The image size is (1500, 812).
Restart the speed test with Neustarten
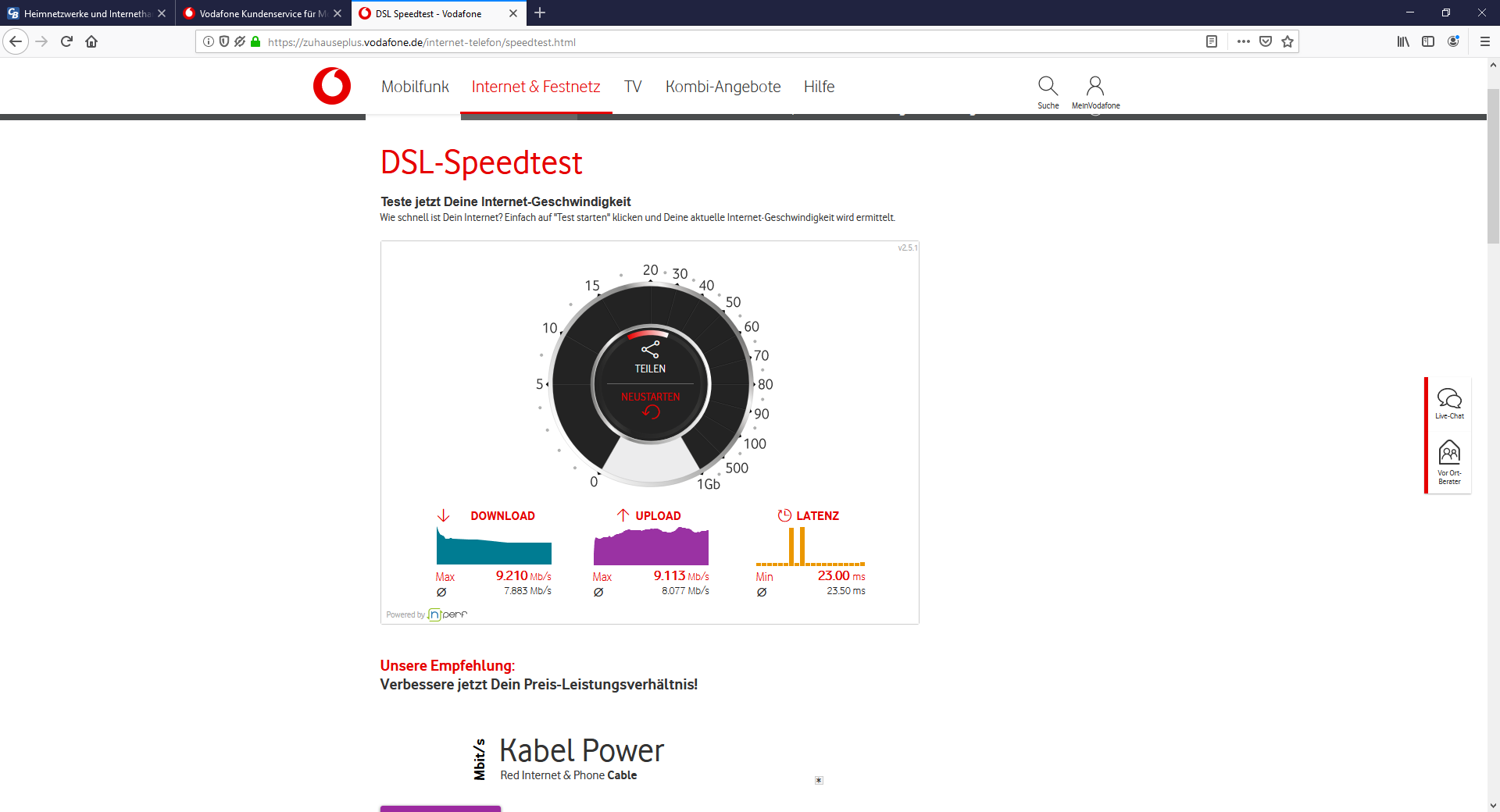click(x=650, y=404)
